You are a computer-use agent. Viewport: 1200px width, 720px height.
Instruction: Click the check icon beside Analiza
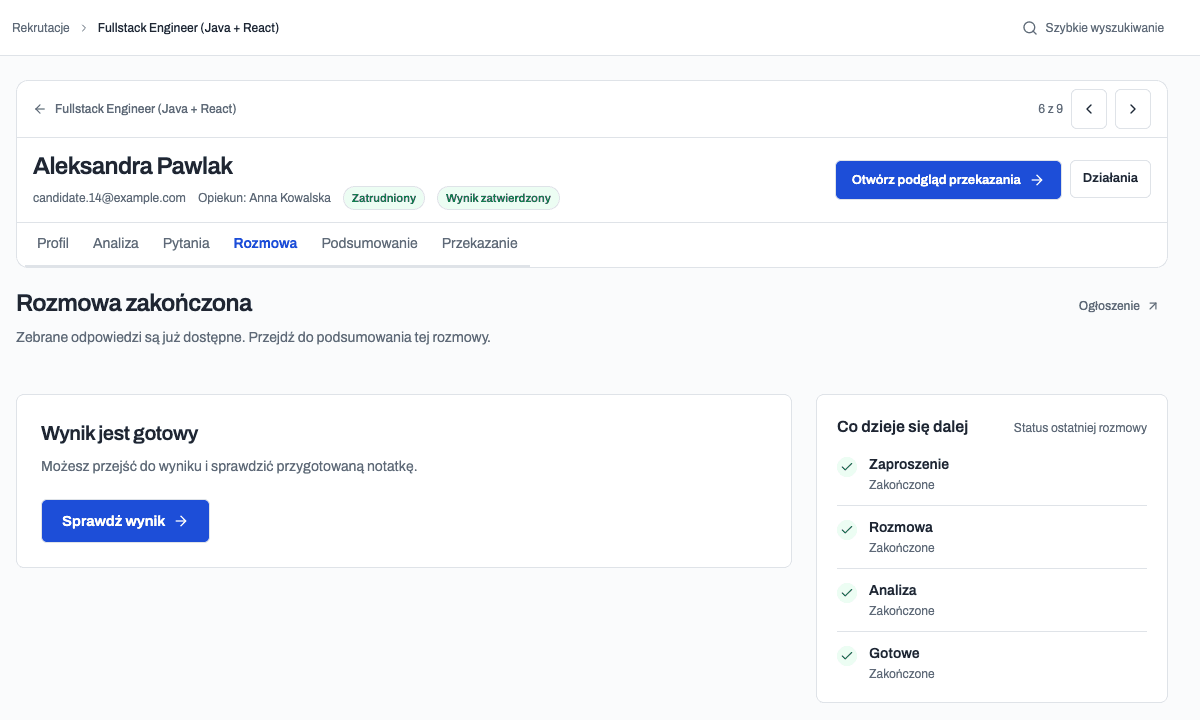click(x=847, y=592)
